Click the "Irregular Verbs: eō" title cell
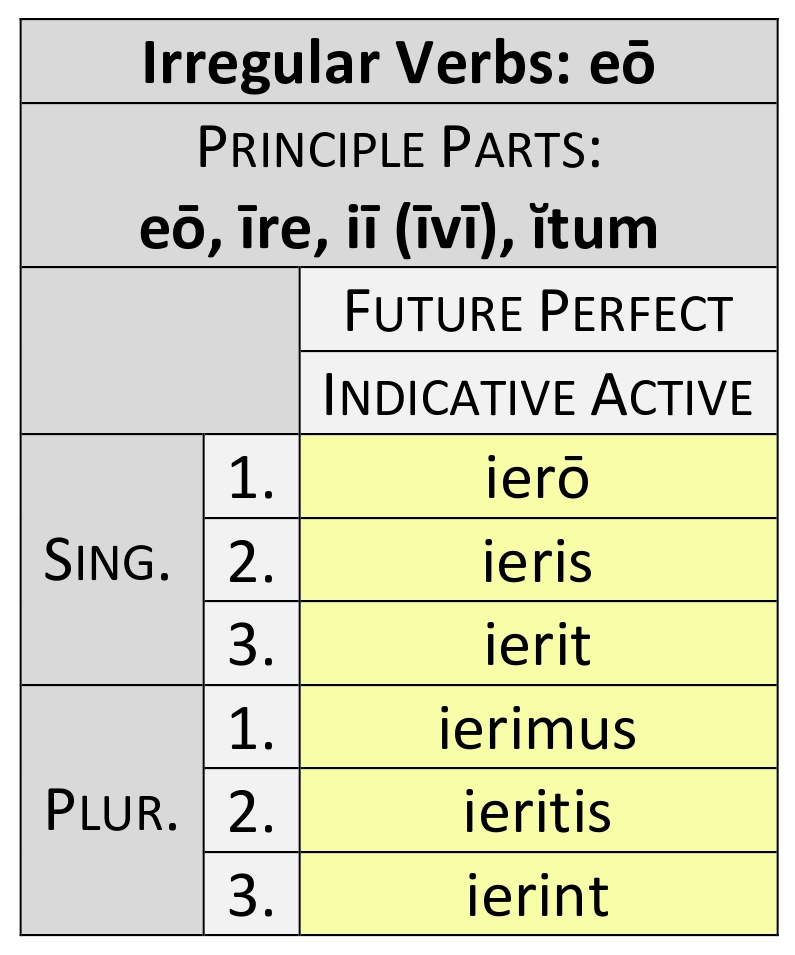The width and height of the screenshot is (795, 955). tap(398, 62)
